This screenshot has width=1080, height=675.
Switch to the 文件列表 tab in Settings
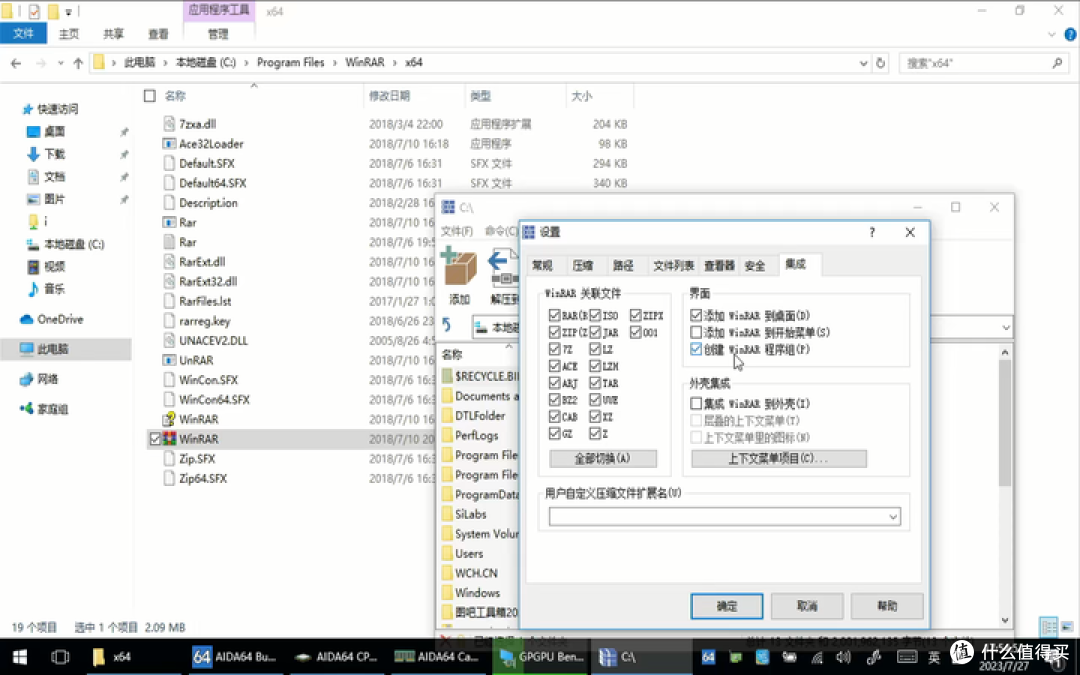(x=673, y=266)
